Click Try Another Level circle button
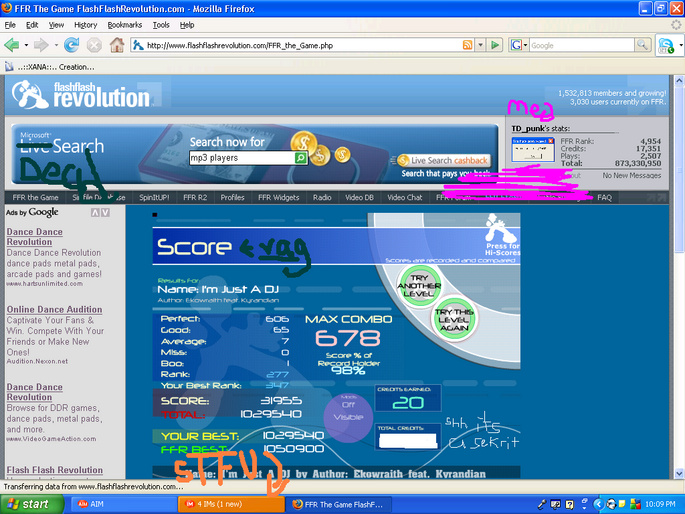Image resolution: width=685 pixels, height=514 pixels. click(x=419, y=286)
